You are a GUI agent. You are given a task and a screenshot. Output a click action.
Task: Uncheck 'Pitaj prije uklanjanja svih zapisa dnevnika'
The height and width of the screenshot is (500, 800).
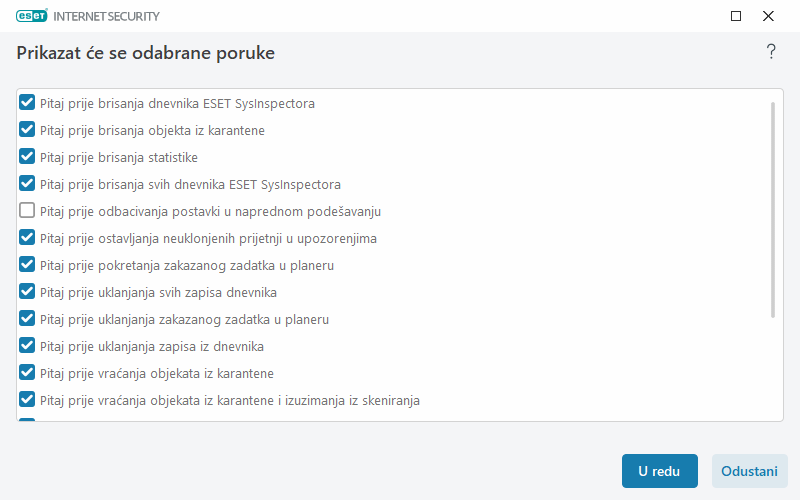pyautogui.click(x=28, y=292)
